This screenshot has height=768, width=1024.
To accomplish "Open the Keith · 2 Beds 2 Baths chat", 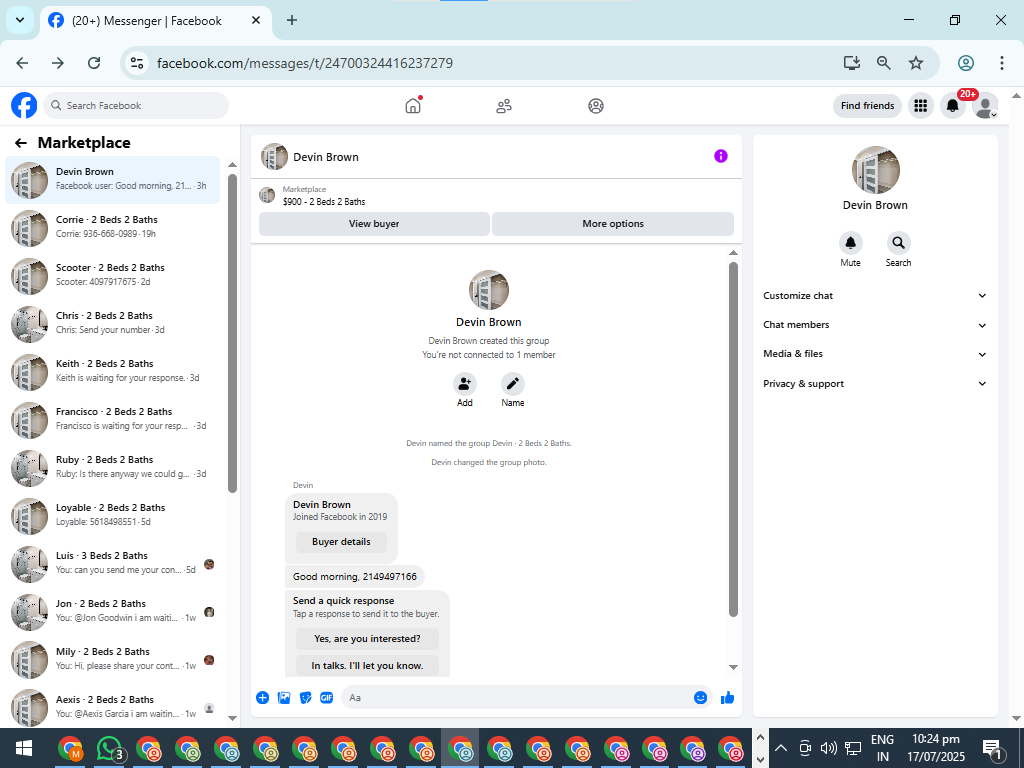I will [112, 371].
